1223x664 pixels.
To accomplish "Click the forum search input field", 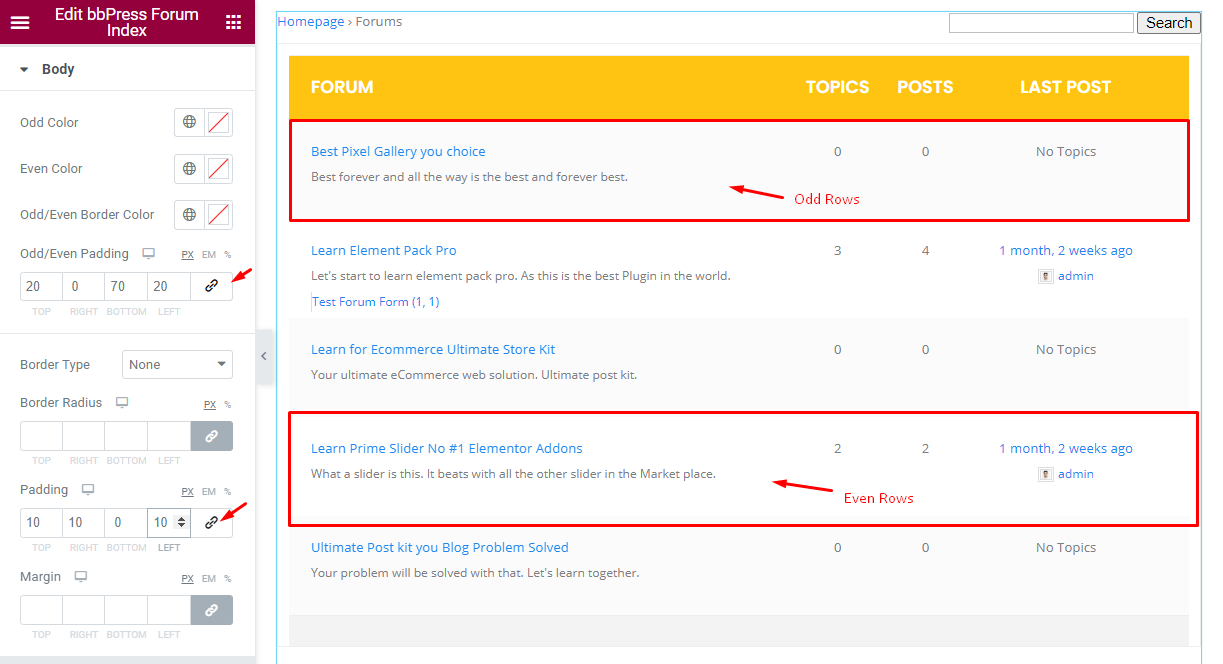I will 1041,22.
